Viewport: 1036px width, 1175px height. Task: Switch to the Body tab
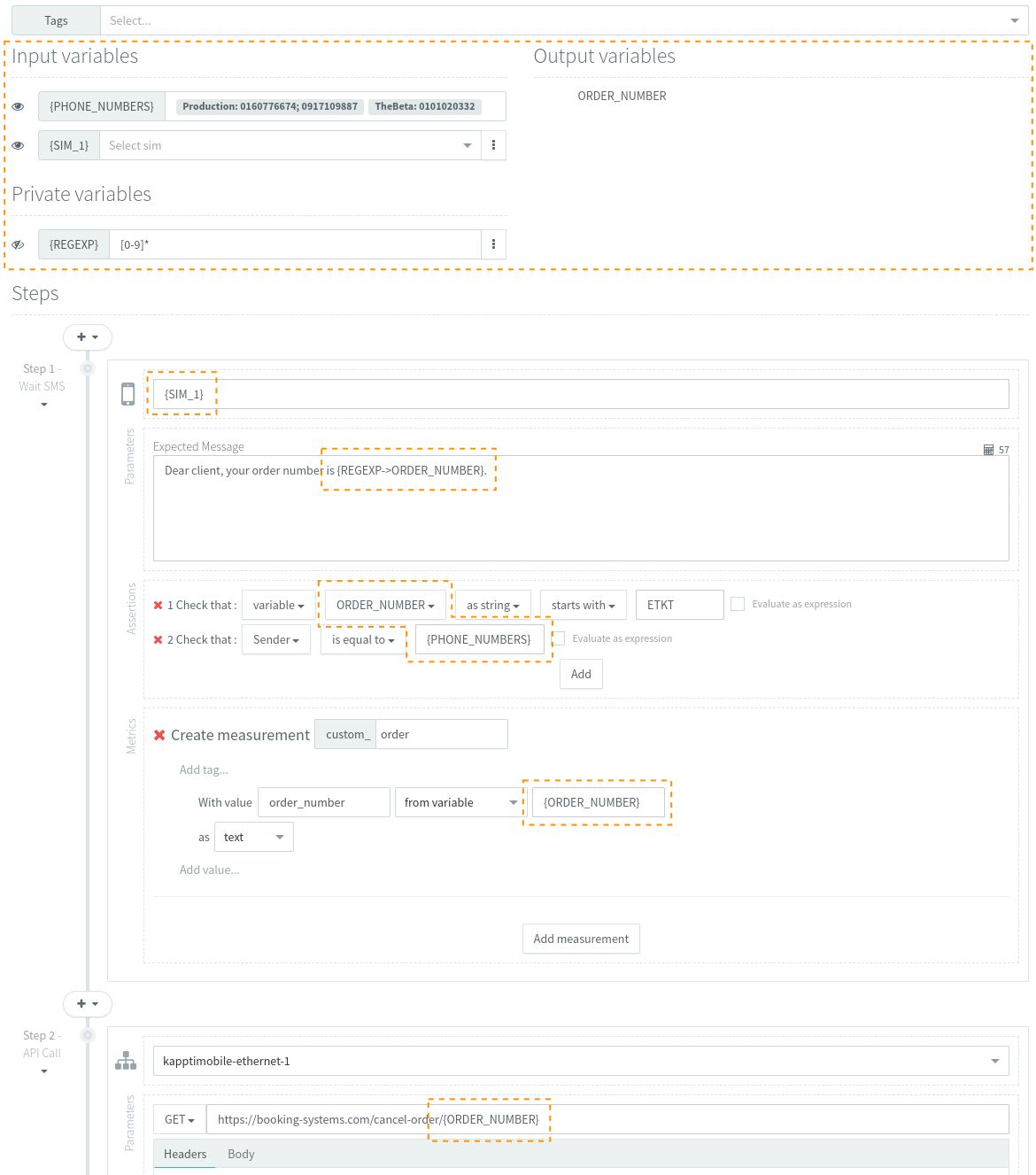[x=241, y=1154]
